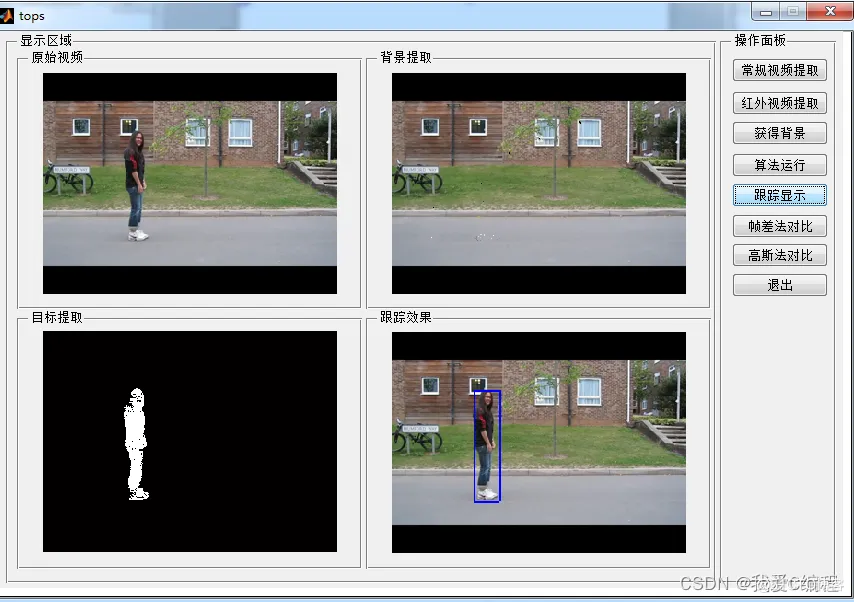Start 算法运行
Image resolution: width=854 pixels, height=602 pixels.
[779, 165]
